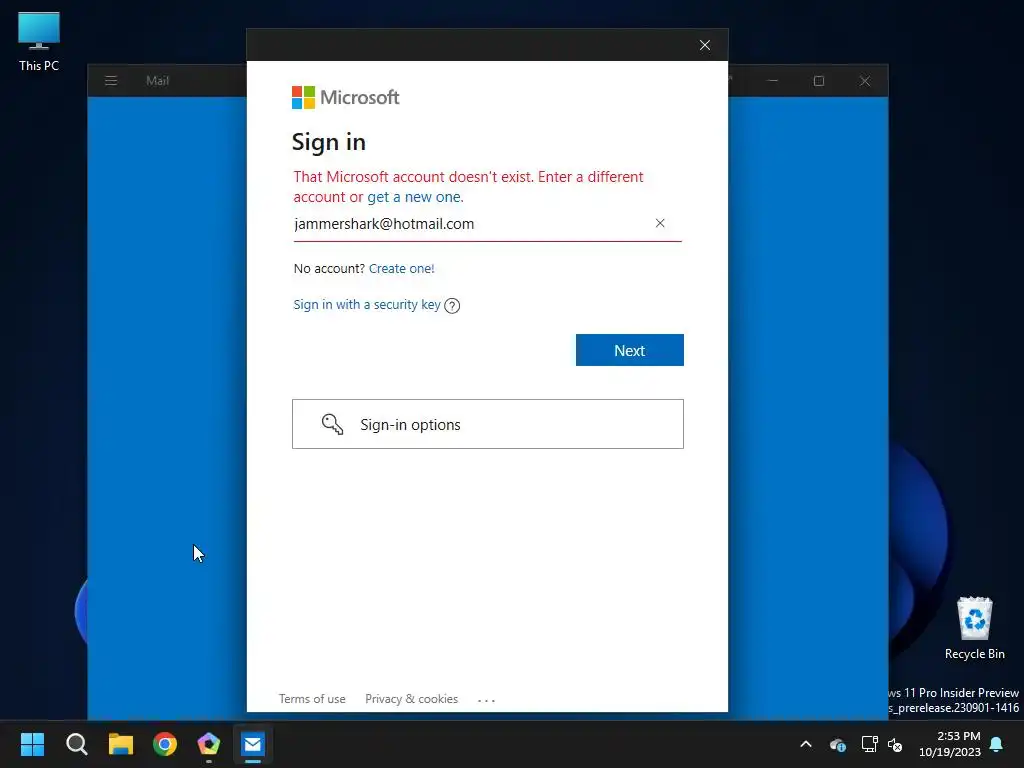Click the Microsoft logo in the dialog
The height and width of the screenshot is (768, 1024).
[345, 97]
